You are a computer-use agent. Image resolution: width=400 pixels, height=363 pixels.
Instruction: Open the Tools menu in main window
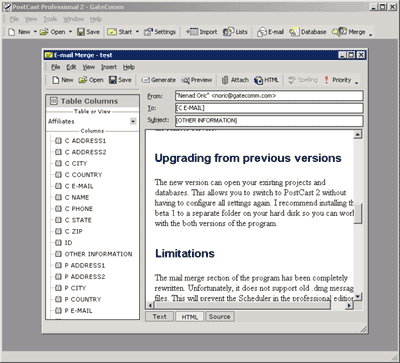click(x=50, y=19)
